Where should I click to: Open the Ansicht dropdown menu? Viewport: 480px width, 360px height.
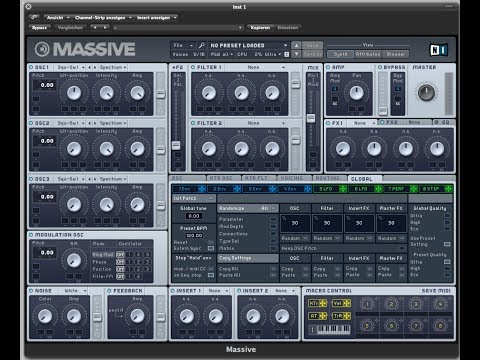tap(58, 17)
